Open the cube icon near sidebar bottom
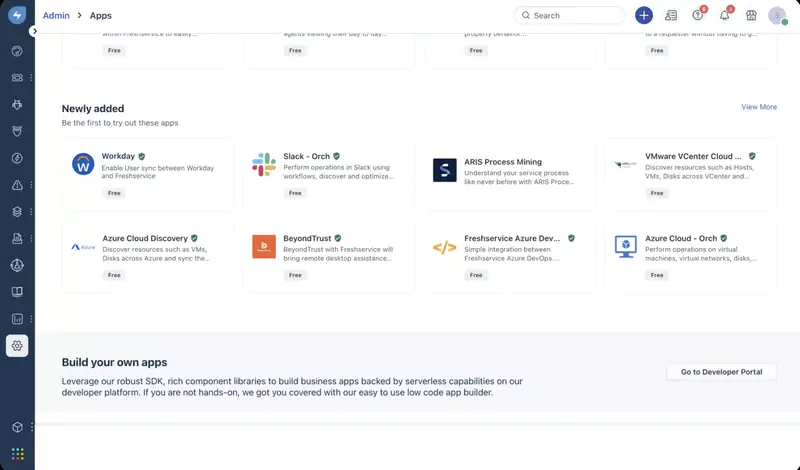 pyautogui.click(x=17, y=427)
